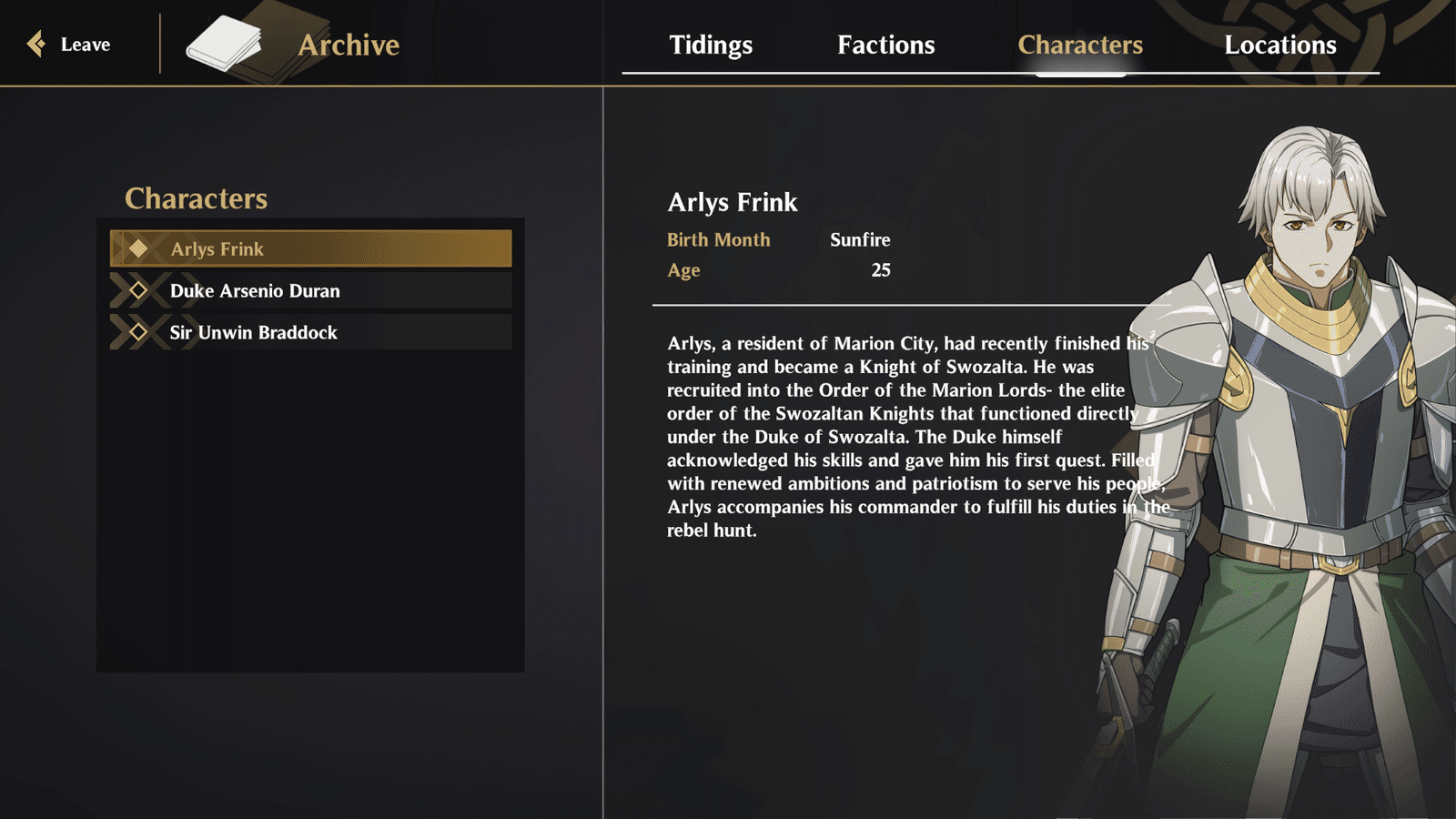Click the Leave back arrow icon
The height and width of the screenshot is (819, 1456).
[36, 44]
